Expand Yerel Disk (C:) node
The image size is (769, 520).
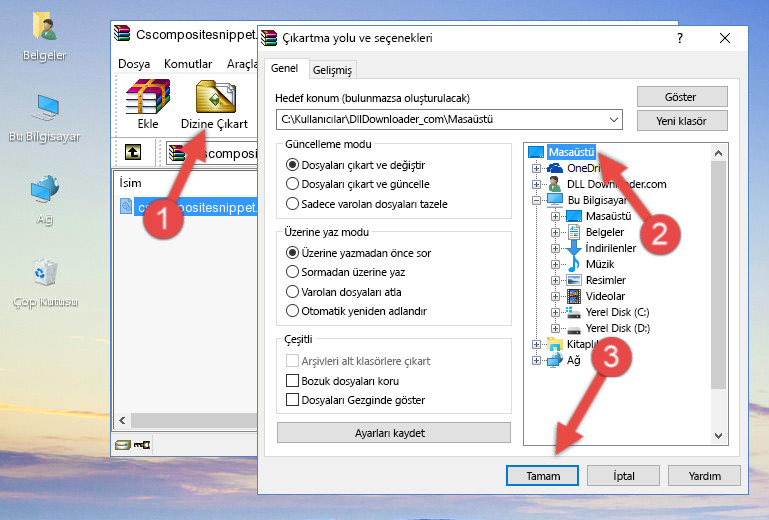[555, 312]
